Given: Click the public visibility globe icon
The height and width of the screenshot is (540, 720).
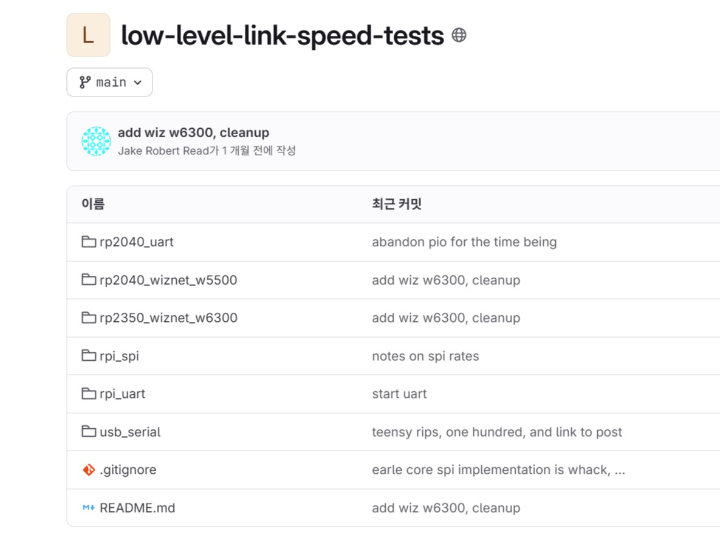Looking at the screenshot, I should [x=459, y=36].
